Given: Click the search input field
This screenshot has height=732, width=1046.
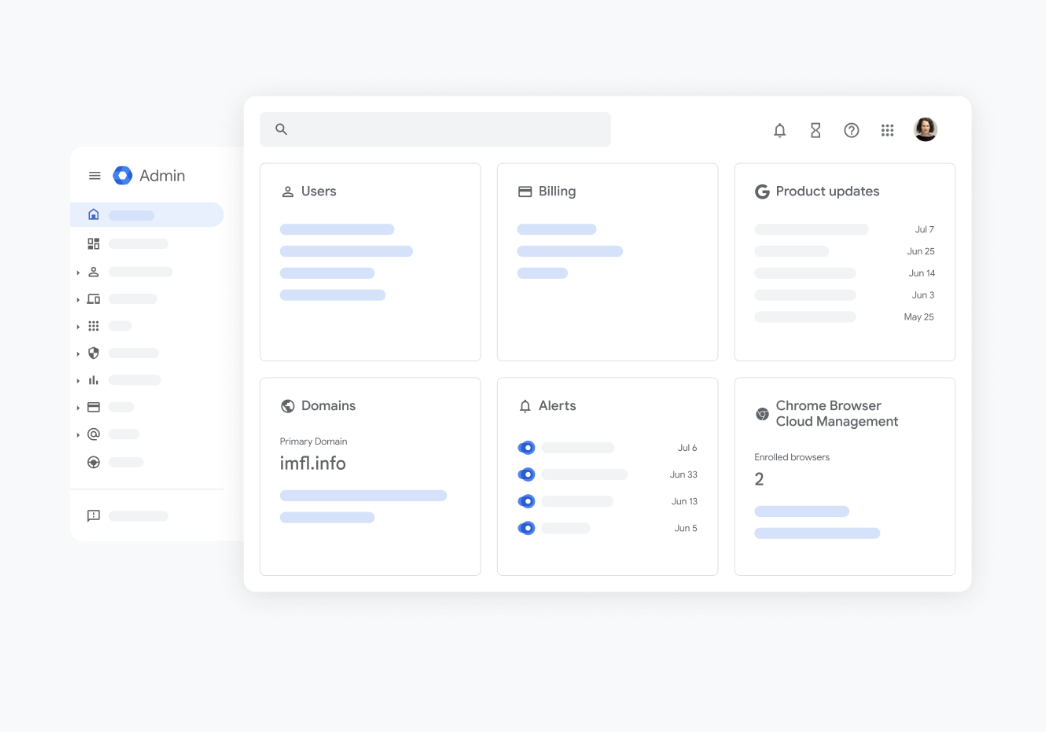Looking at the screenshot, I should (435, 130).
